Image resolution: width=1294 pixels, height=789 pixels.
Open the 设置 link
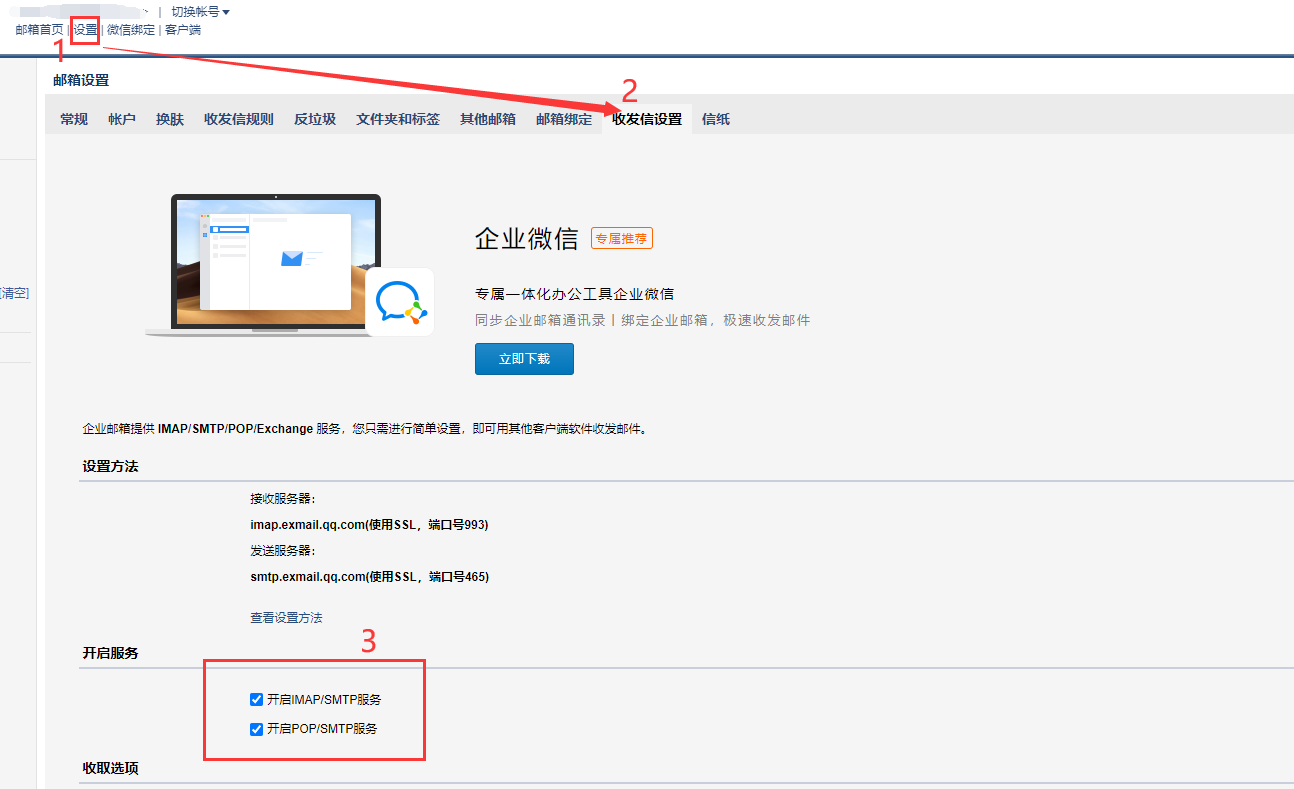coord(86,30)
